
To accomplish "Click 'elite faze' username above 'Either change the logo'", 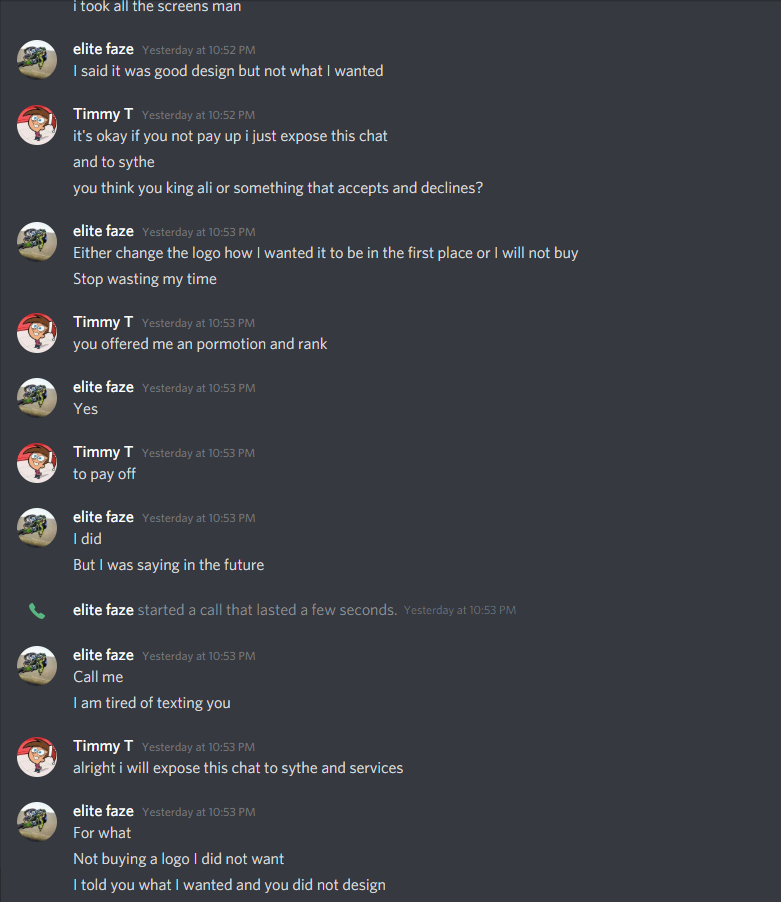I will (104, 231).
